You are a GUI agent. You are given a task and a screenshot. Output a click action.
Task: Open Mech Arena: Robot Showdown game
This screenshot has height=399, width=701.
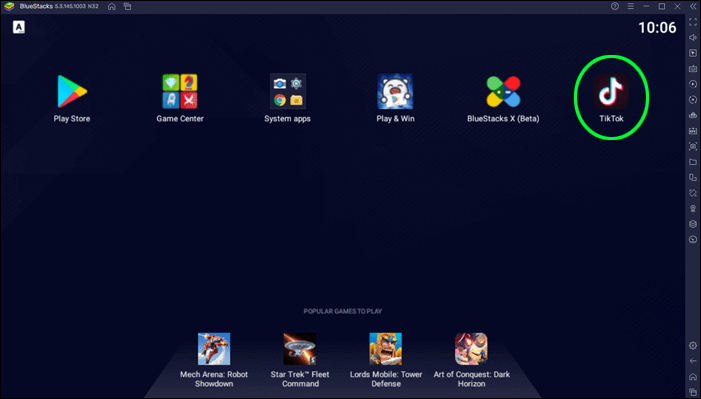(x=214, y=349)
